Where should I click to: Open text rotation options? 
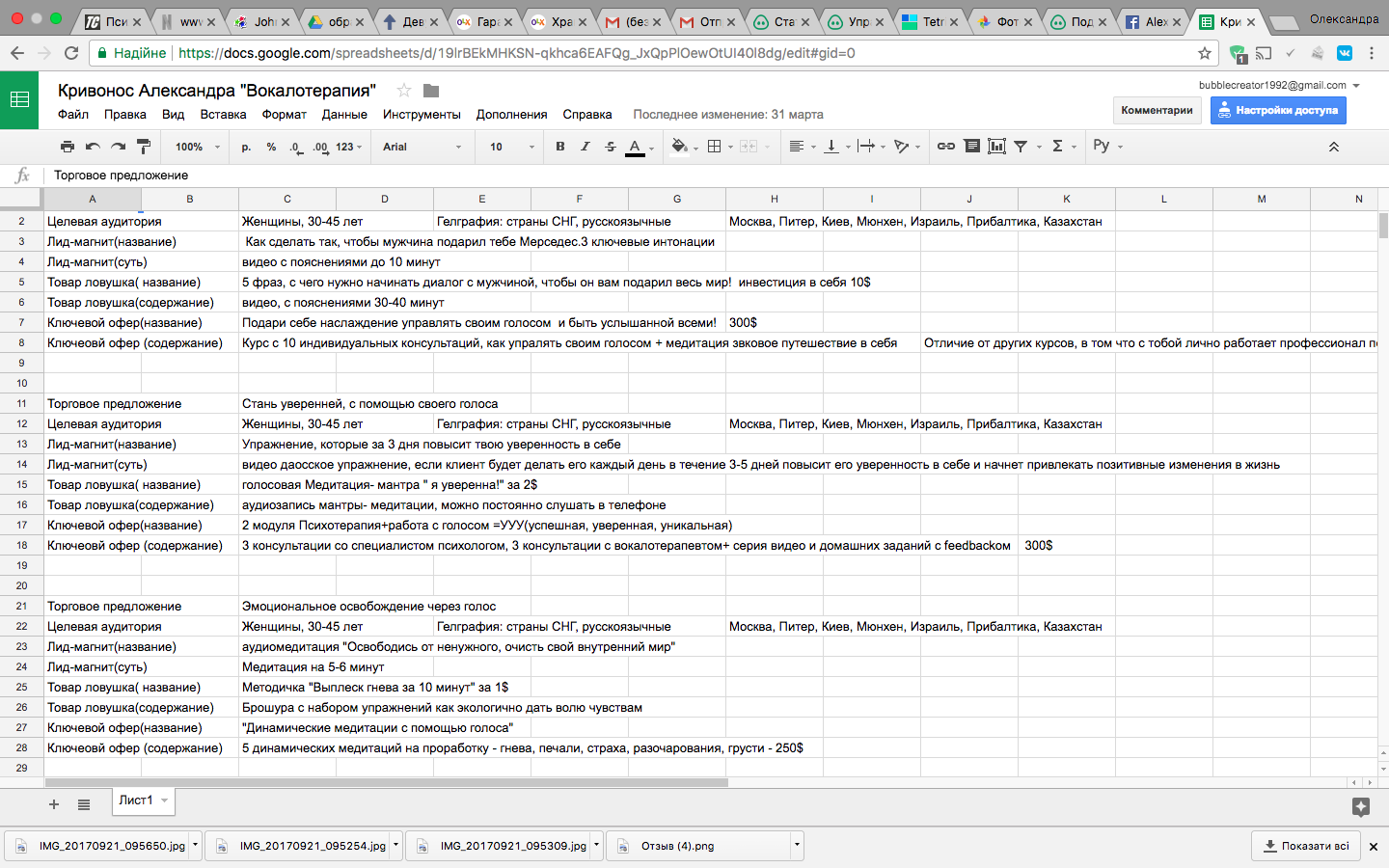pyautogui.click(x=907, y=147)
